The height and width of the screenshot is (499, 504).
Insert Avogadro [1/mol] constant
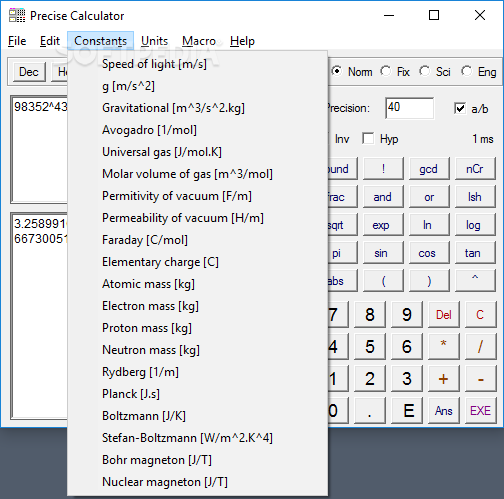click(197, 130)
